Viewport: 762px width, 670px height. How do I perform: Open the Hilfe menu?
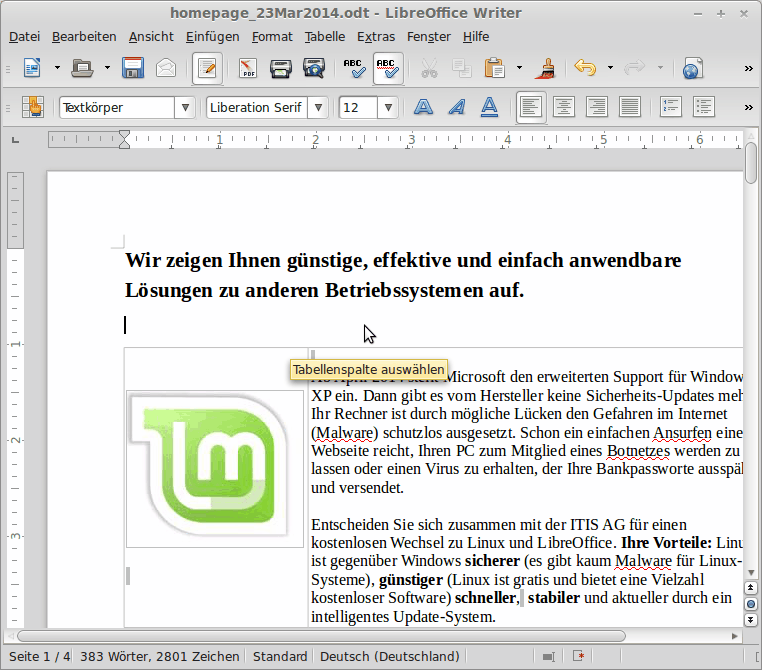click(x=476, y=37)
